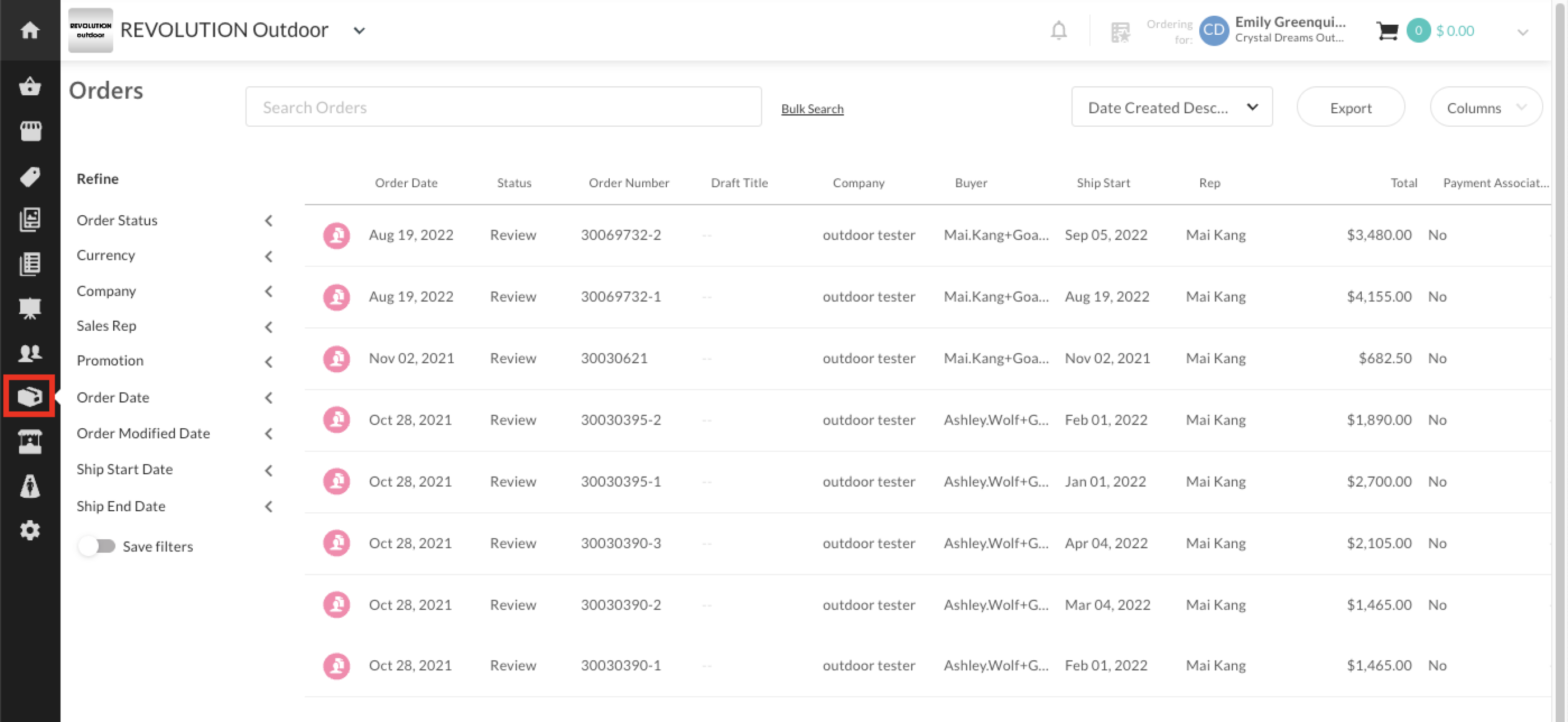Viewport: 1568px width, 722px height.
Task: Click the pink avatar on the Nov 02, 2021 order
Action: pyautogui.click(x=336, y=359)
